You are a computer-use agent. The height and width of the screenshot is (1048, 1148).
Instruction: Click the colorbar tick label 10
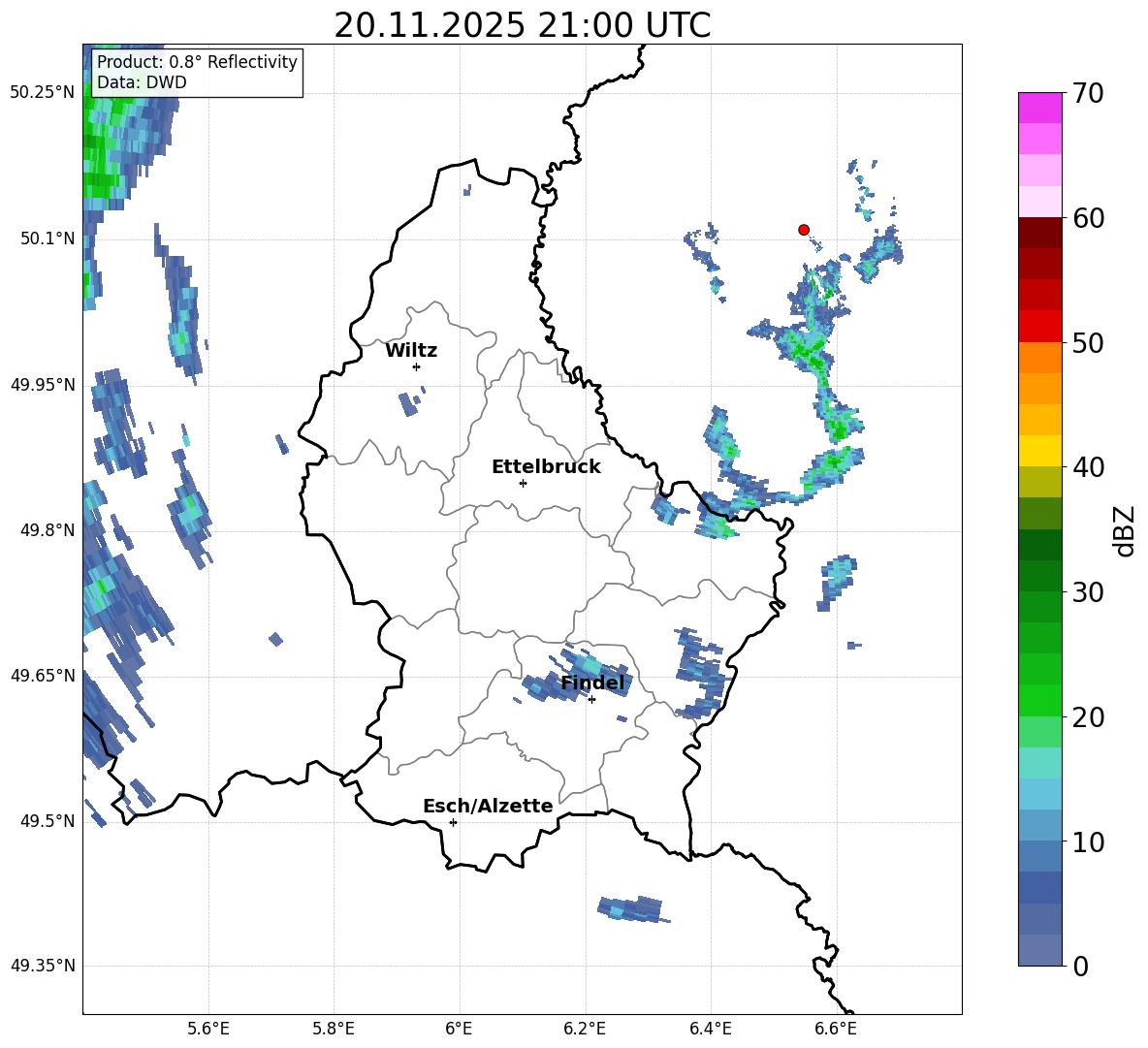pos(1088,842)
